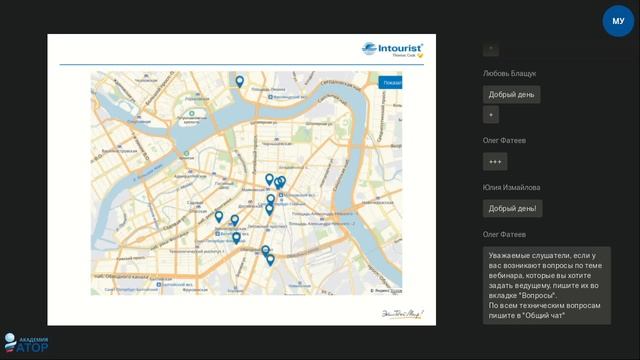Click sender name Юлия Измайлова

[511, 187]
